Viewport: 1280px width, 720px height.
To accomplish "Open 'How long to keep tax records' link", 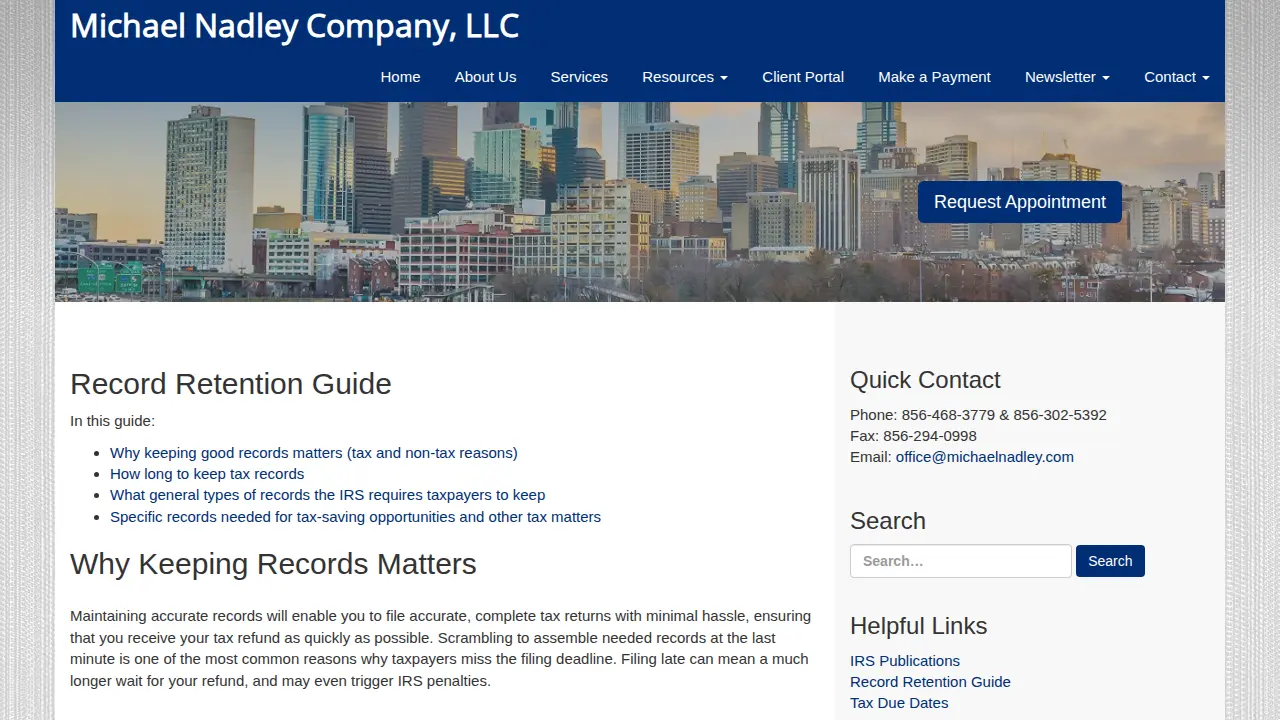I will click(x=207, y=474).
